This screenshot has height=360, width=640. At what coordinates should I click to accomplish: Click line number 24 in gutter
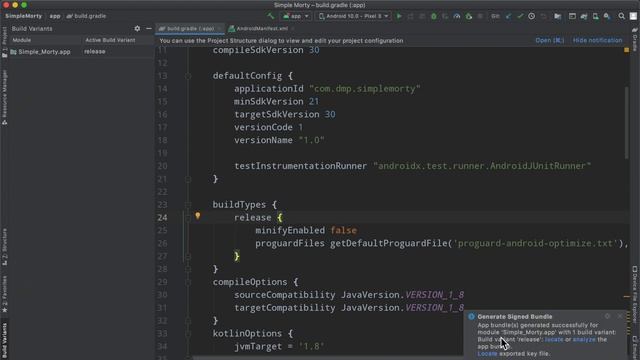[162, 218]
